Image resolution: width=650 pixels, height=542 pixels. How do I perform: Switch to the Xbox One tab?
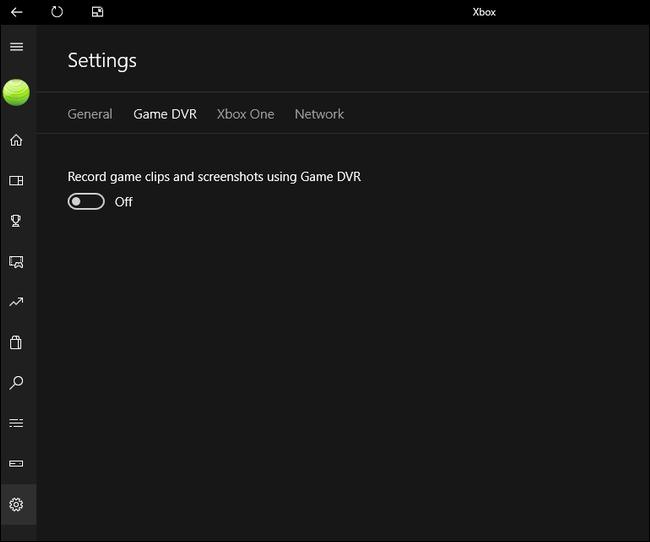point(245,114)
